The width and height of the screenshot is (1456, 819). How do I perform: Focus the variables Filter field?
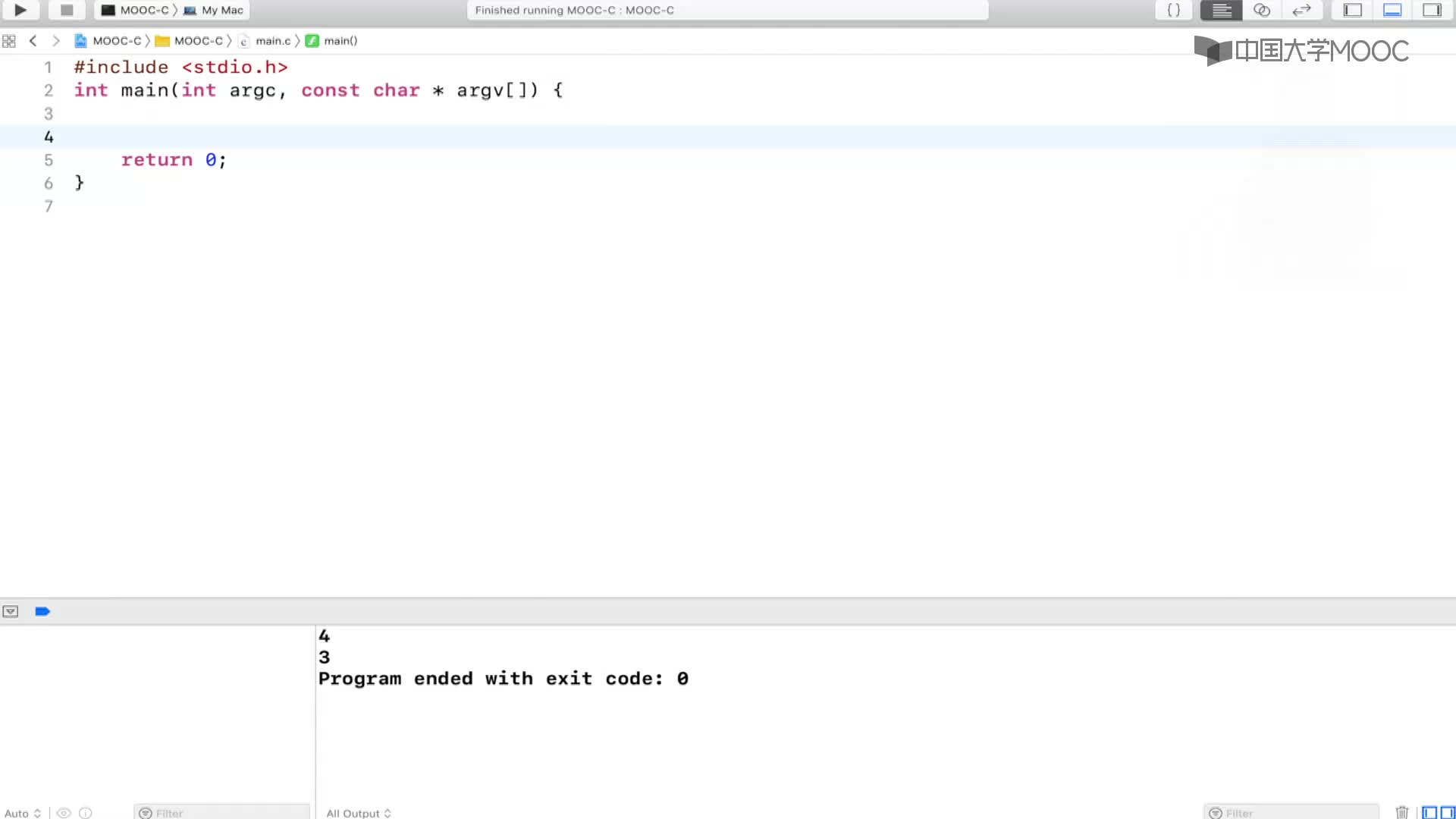[x=221, y=813]
